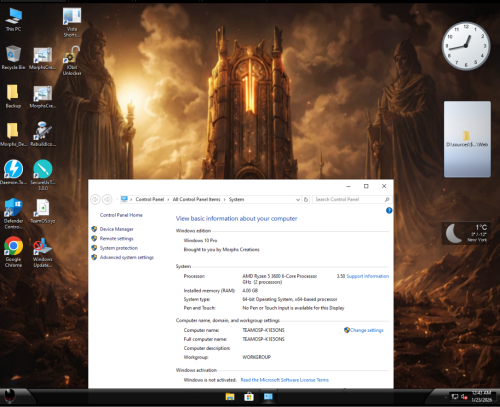Click the WORKGROUP value text
This screenshot has width=500, height=407.
[x=256, y=357]
